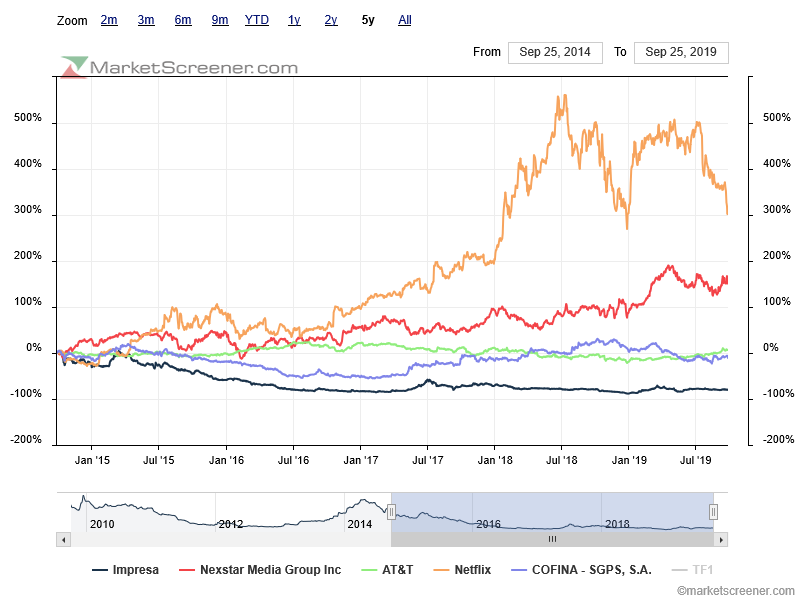
Task: Click the navigator right range handle
Action: pos(713,512)
